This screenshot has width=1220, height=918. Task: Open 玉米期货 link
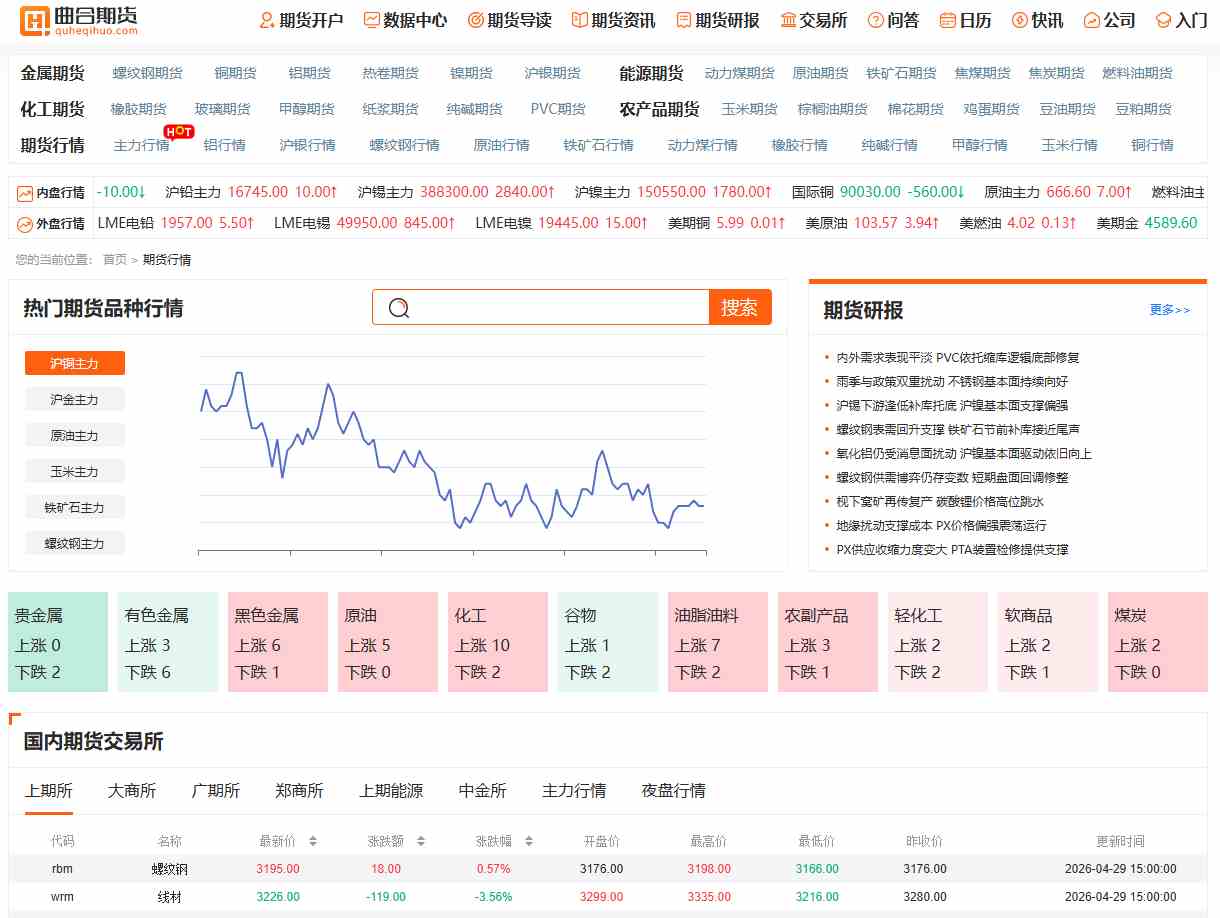tap(749, 109)
